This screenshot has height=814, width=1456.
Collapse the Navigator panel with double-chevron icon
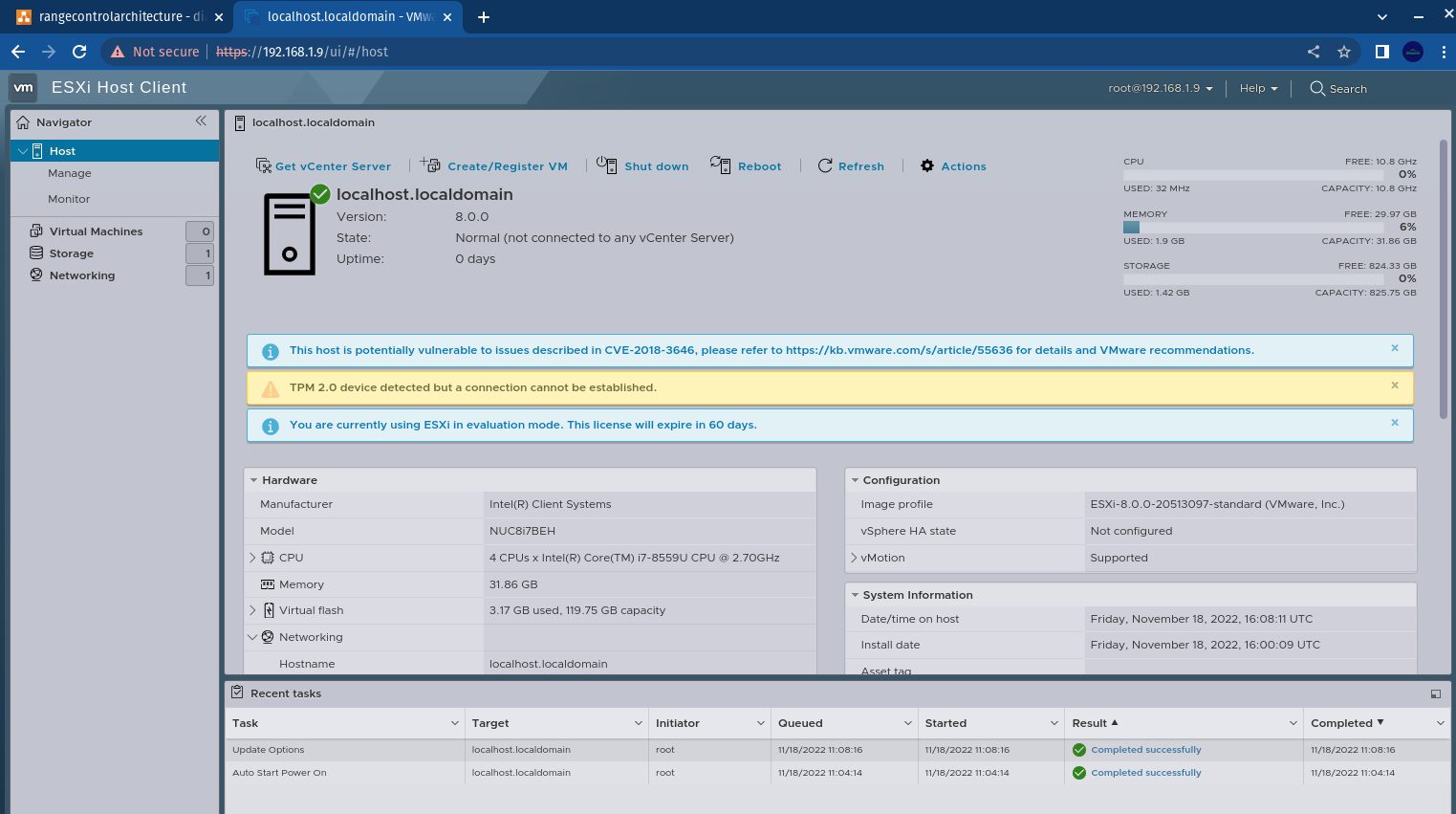[201, 121]
